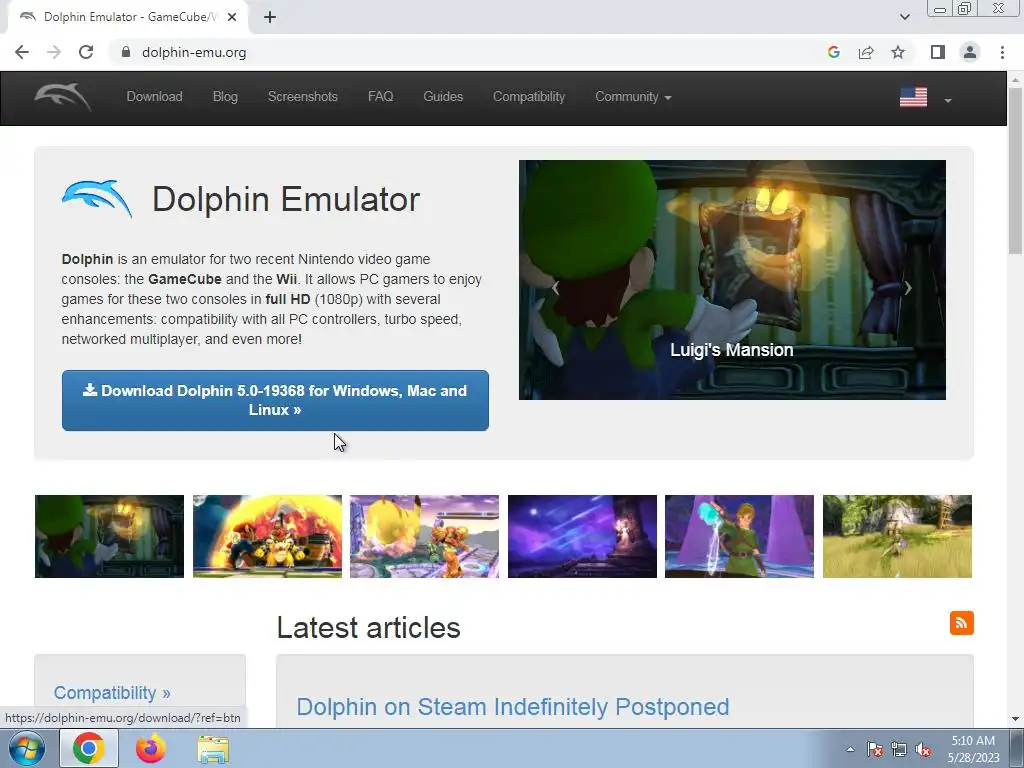Open the FAQ nav link
This screenshot has width=1024, height=768.
point(380,97)
